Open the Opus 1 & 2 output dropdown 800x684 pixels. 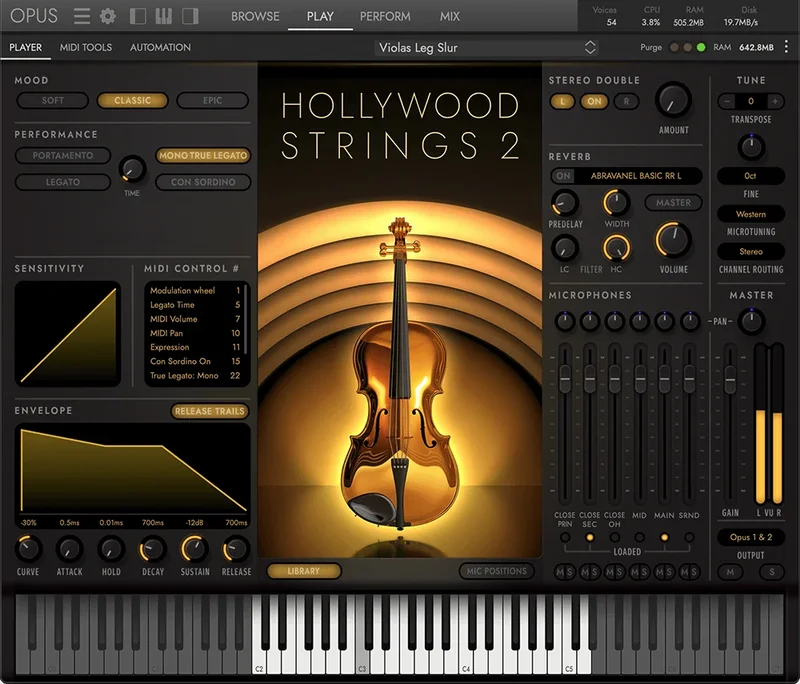coord(751,537)
